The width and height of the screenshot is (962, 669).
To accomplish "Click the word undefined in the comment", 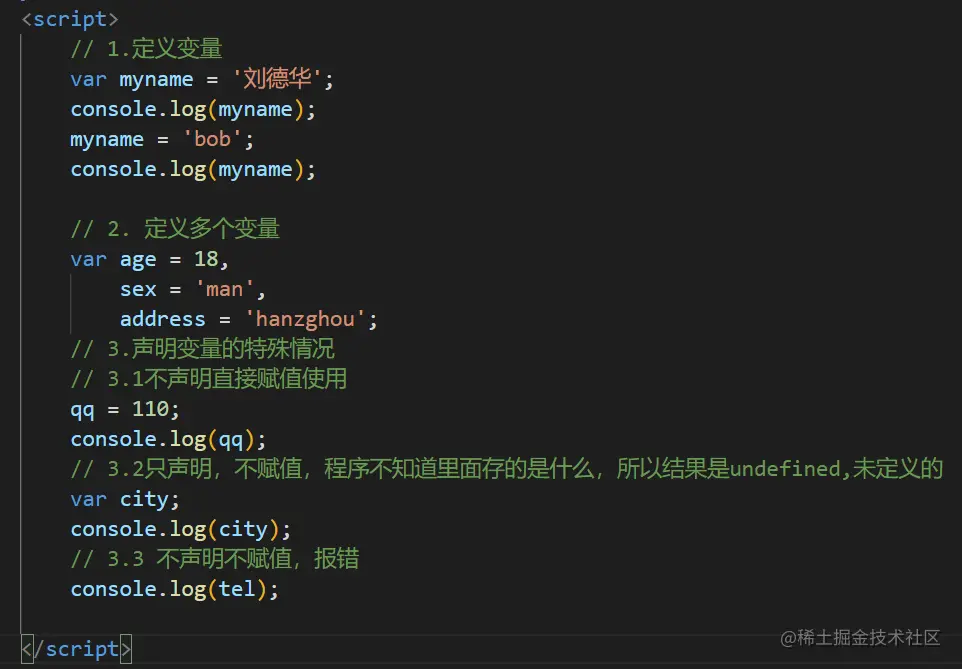I will [785, 469].
